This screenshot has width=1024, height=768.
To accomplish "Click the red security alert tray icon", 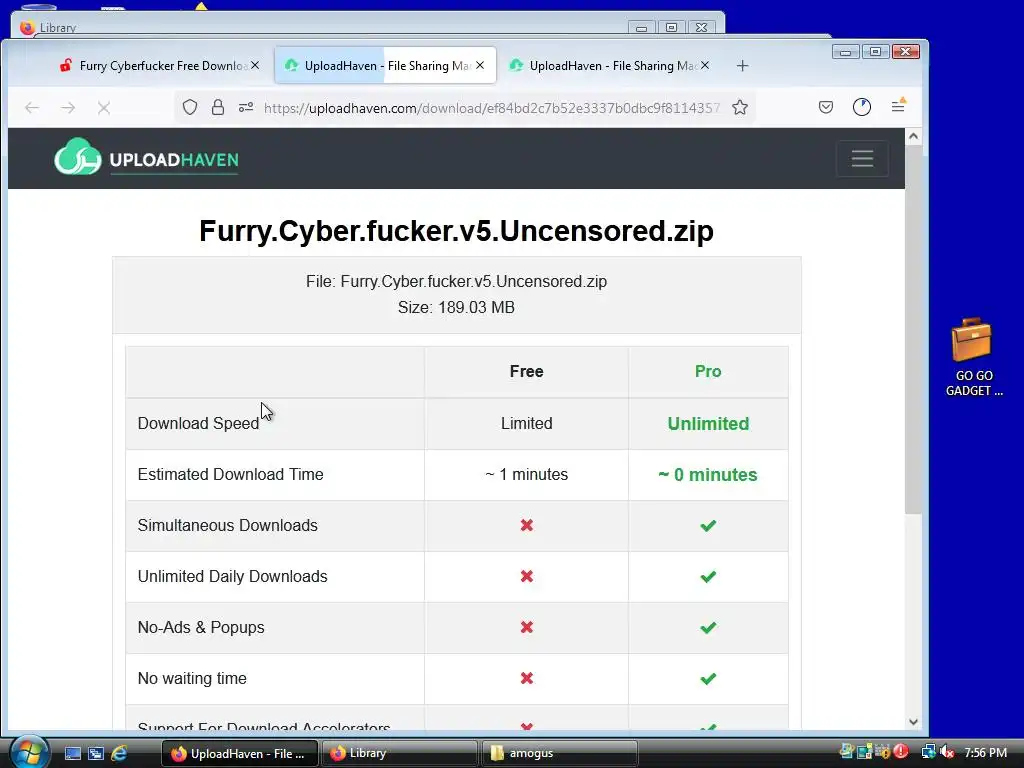I will tap(901, 752).
